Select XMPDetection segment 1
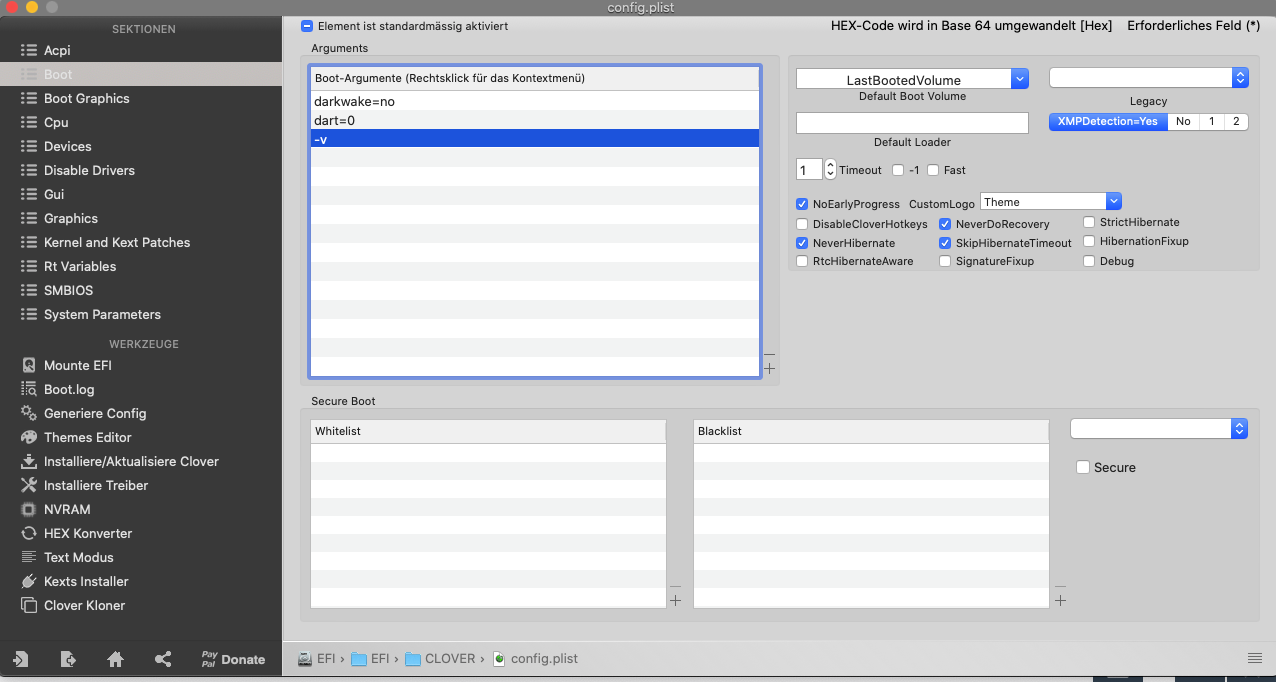Viewport: 1276px width, 682px height. coord(1212,121)
